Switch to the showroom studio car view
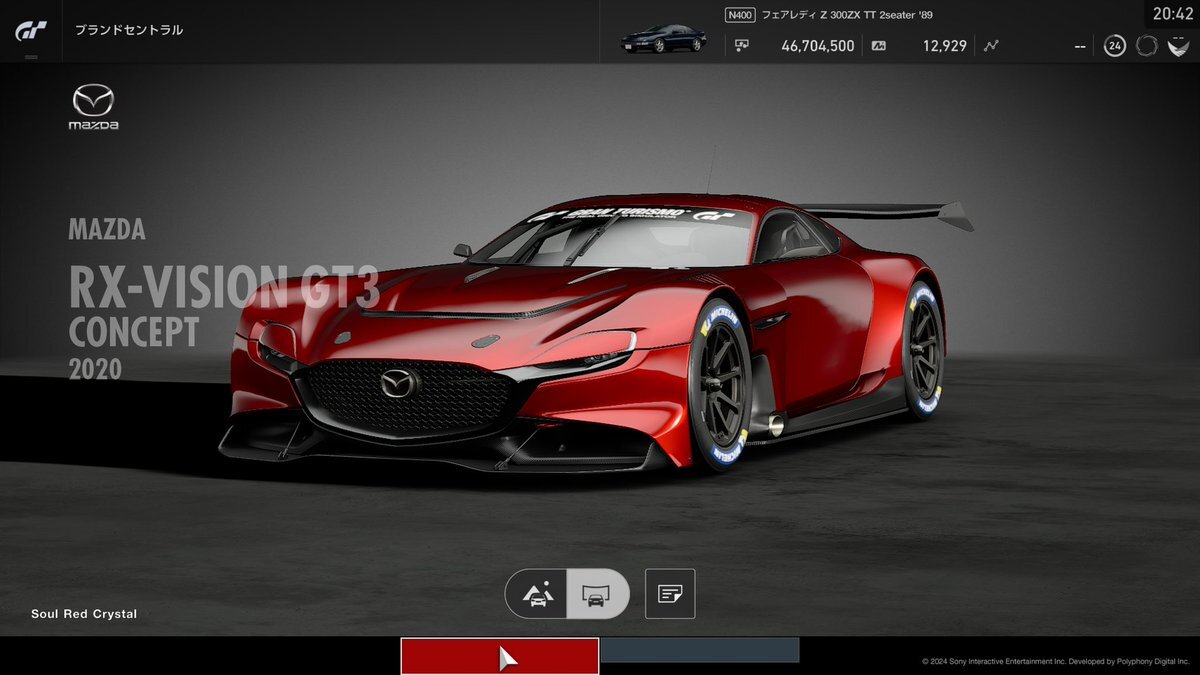Screen dimensions: 1200x675 tap(598, 594)
